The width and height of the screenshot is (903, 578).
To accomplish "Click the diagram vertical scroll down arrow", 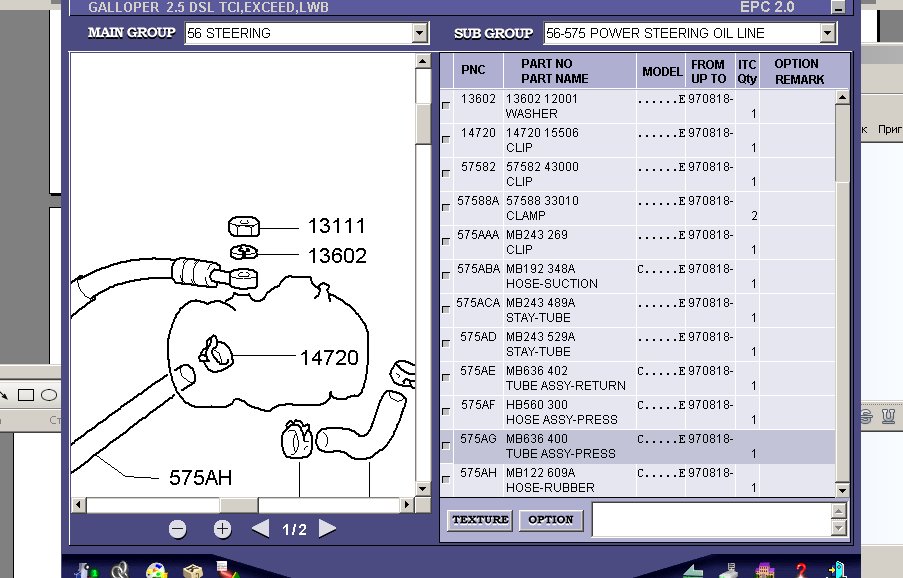I will [x=423, y=489].
